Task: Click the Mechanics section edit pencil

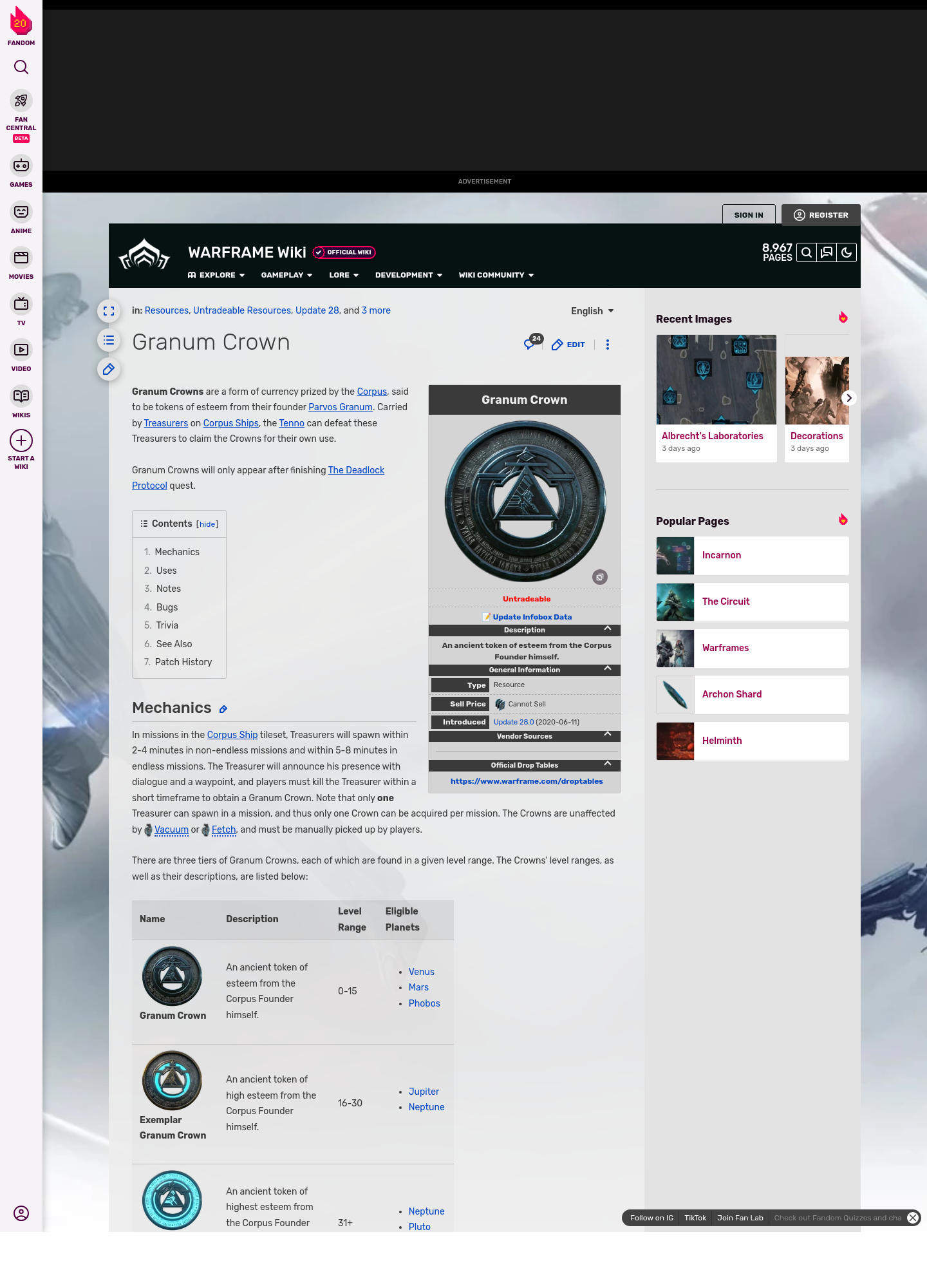Action: pyautogui.click(x=223, y=709)
